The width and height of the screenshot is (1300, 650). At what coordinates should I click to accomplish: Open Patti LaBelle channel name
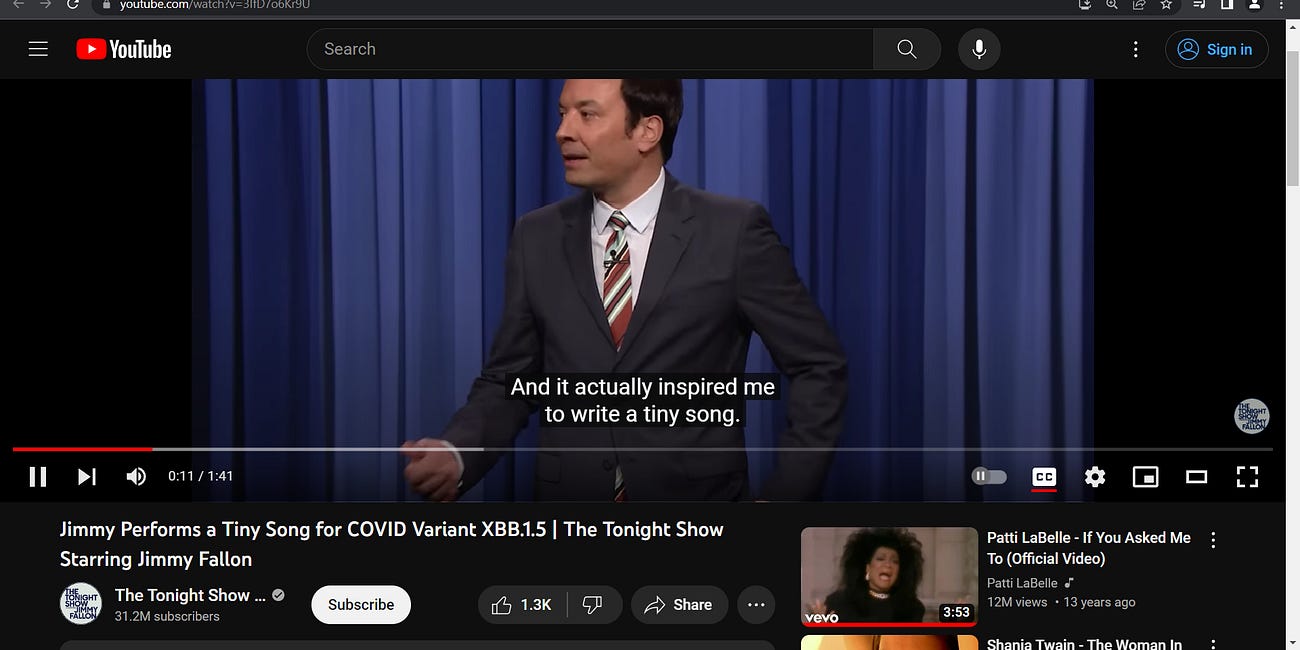[1022, 583]
